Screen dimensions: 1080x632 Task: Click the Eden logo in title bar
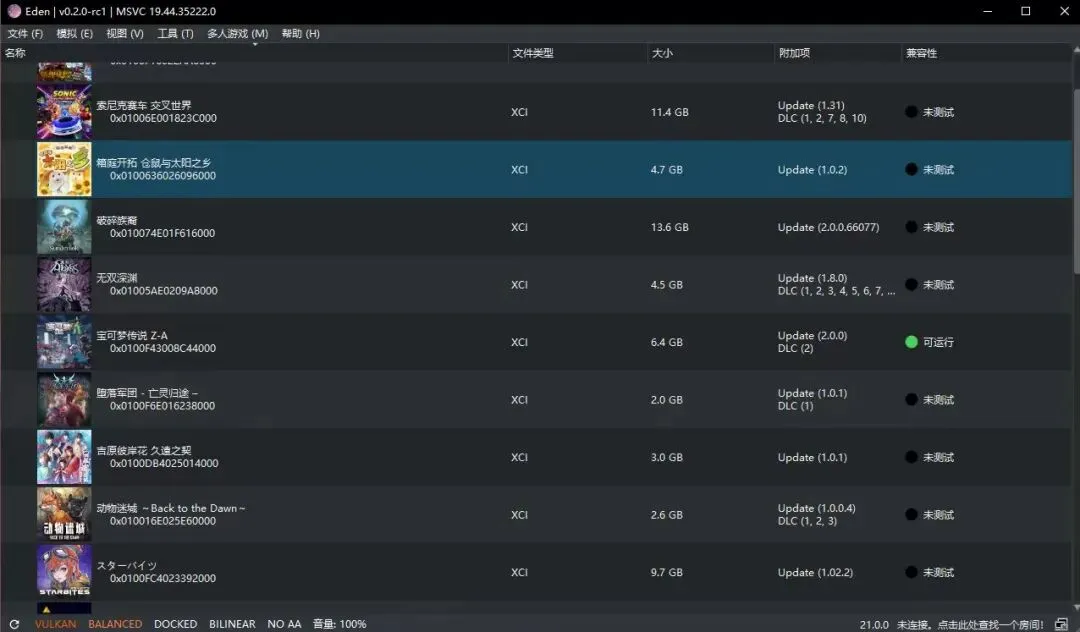click(14, 11)
